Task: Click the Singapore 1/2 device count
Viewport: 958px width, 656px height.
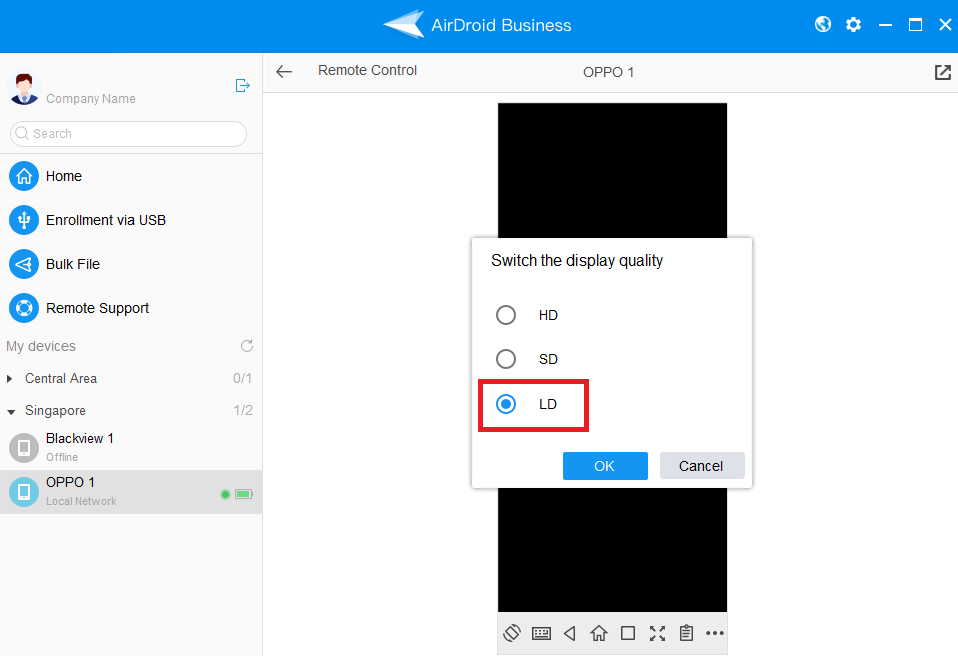Action: point(243,410)
